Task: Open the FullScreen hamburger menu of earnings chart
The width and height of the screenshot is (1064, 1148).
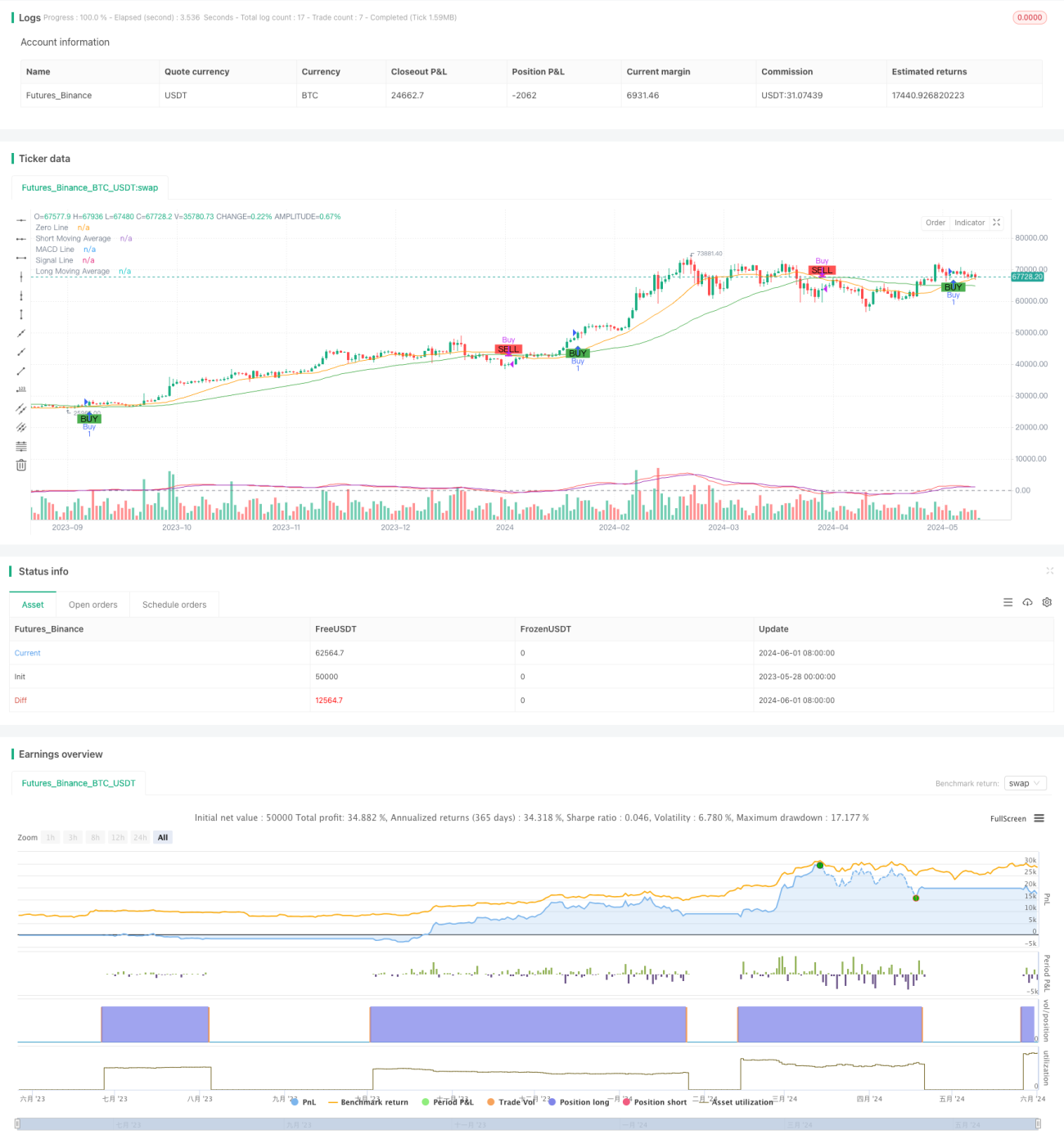Action: (x=1039, y=818)
